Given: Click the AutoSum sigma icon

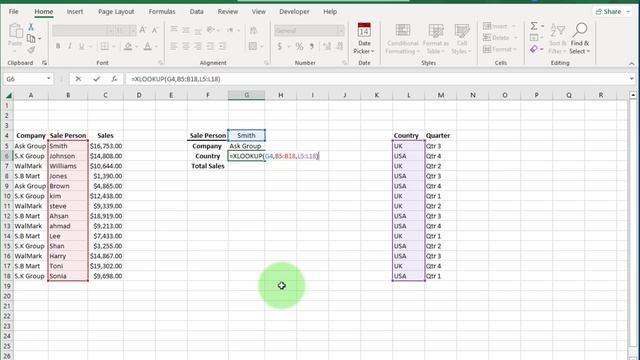Looking at the screenshot, I should coord(534,26).
